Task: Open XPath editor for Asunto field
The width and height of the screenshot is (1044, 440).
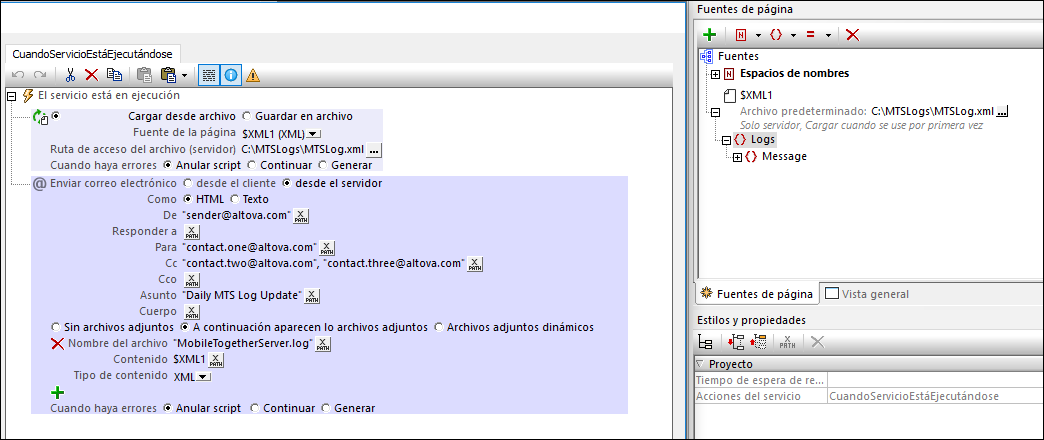Action: pyautogui.click(x=313, y=295)
